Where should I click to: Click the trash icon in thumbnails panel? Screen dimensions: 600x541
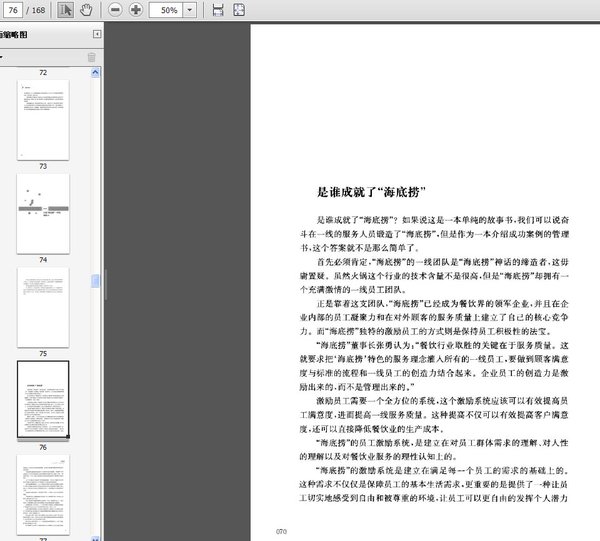pyautogui.click(x=92, y=57)
